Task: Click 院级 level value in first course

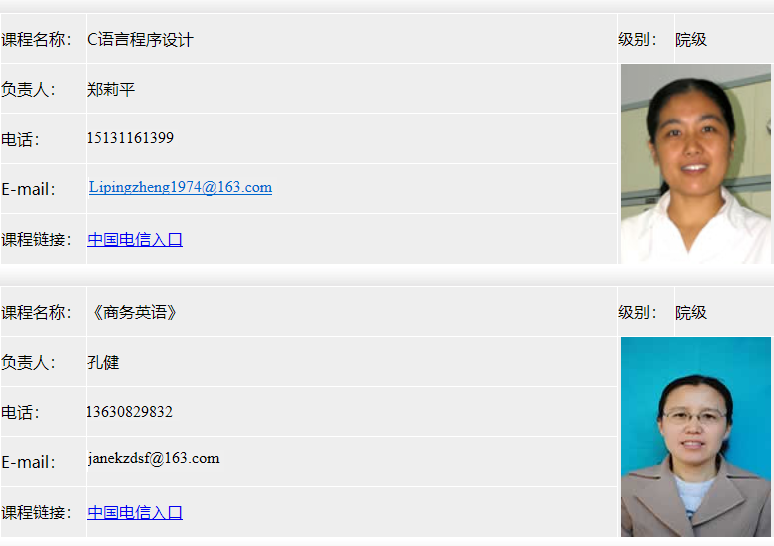Action: (x=691, y=39)
